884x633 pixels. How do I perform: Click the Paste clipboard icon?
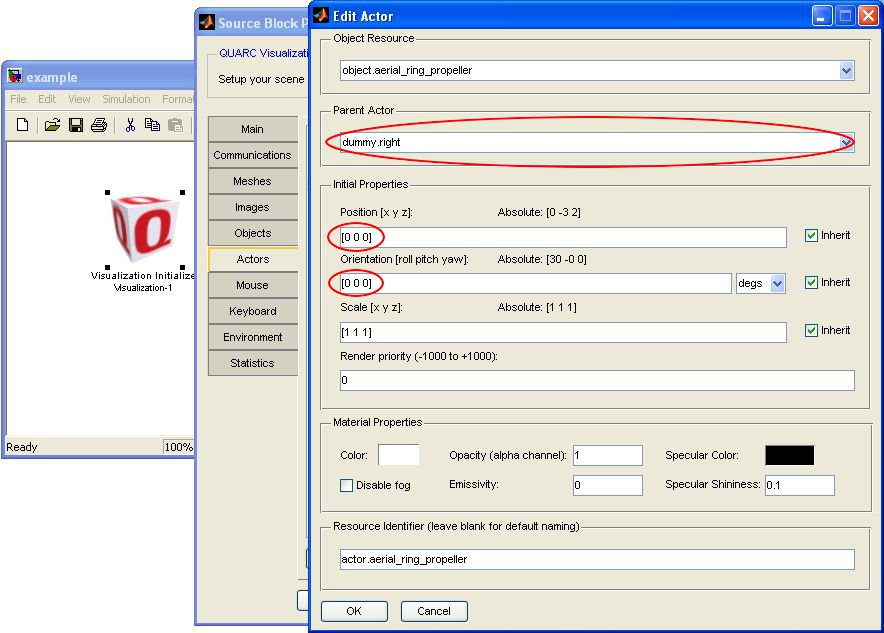coord(176,125)
